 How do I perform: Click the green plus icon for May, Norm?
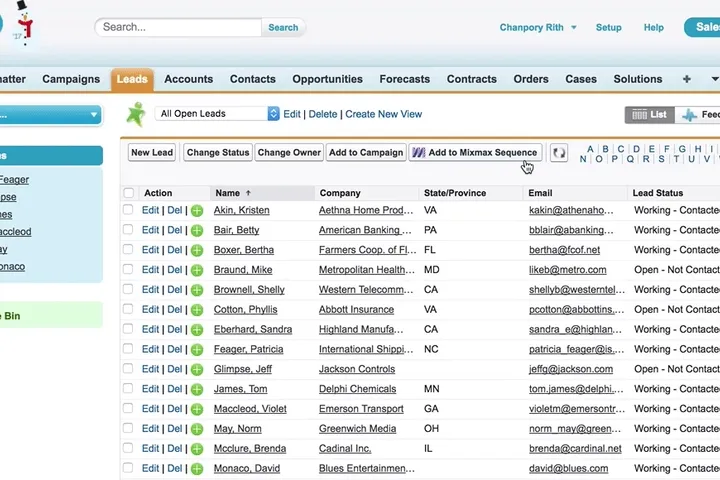[x=197, y=429]
